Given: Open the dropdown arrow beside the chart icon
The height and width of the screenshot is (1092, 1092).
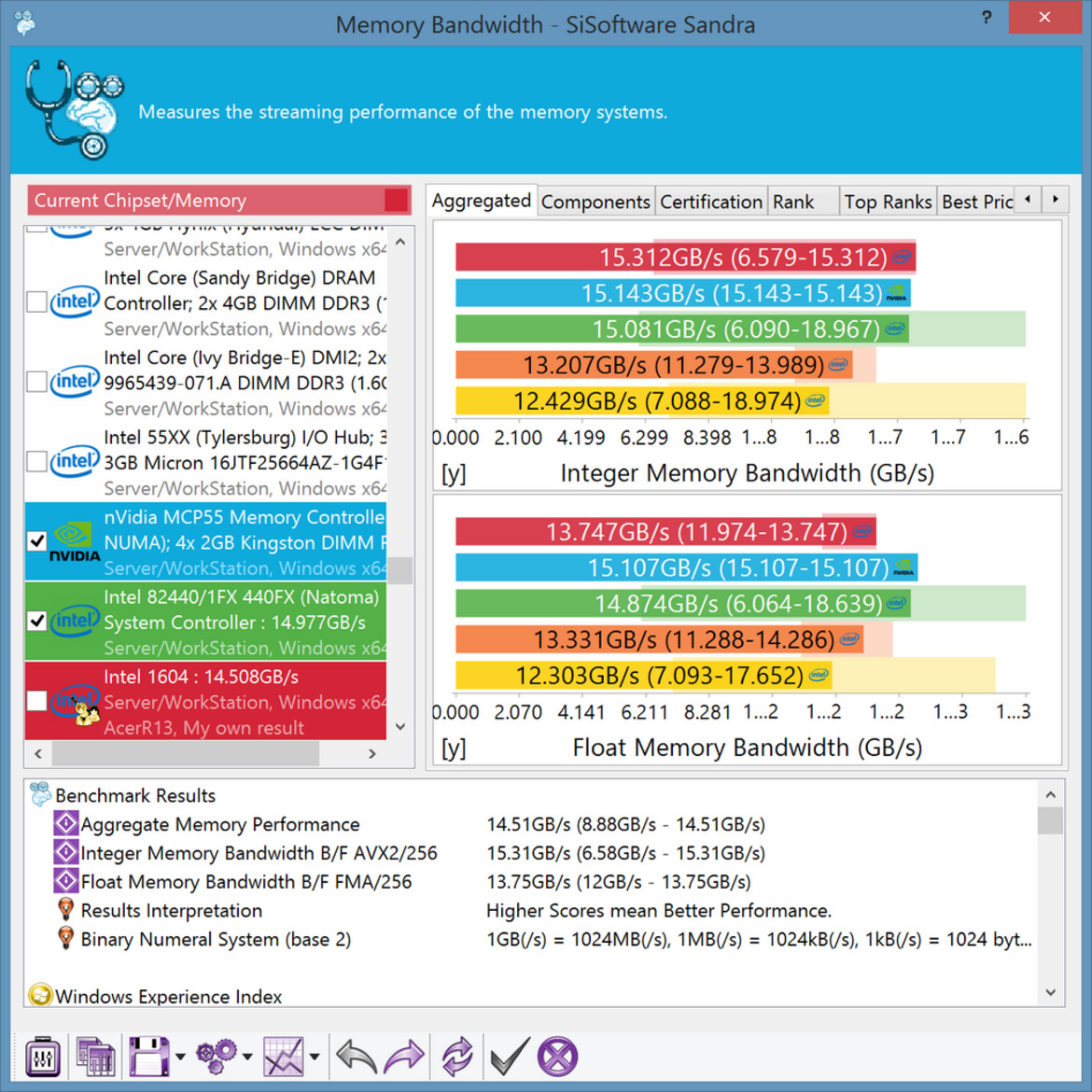Looking at the screenshot, I should pos(315,1057).
